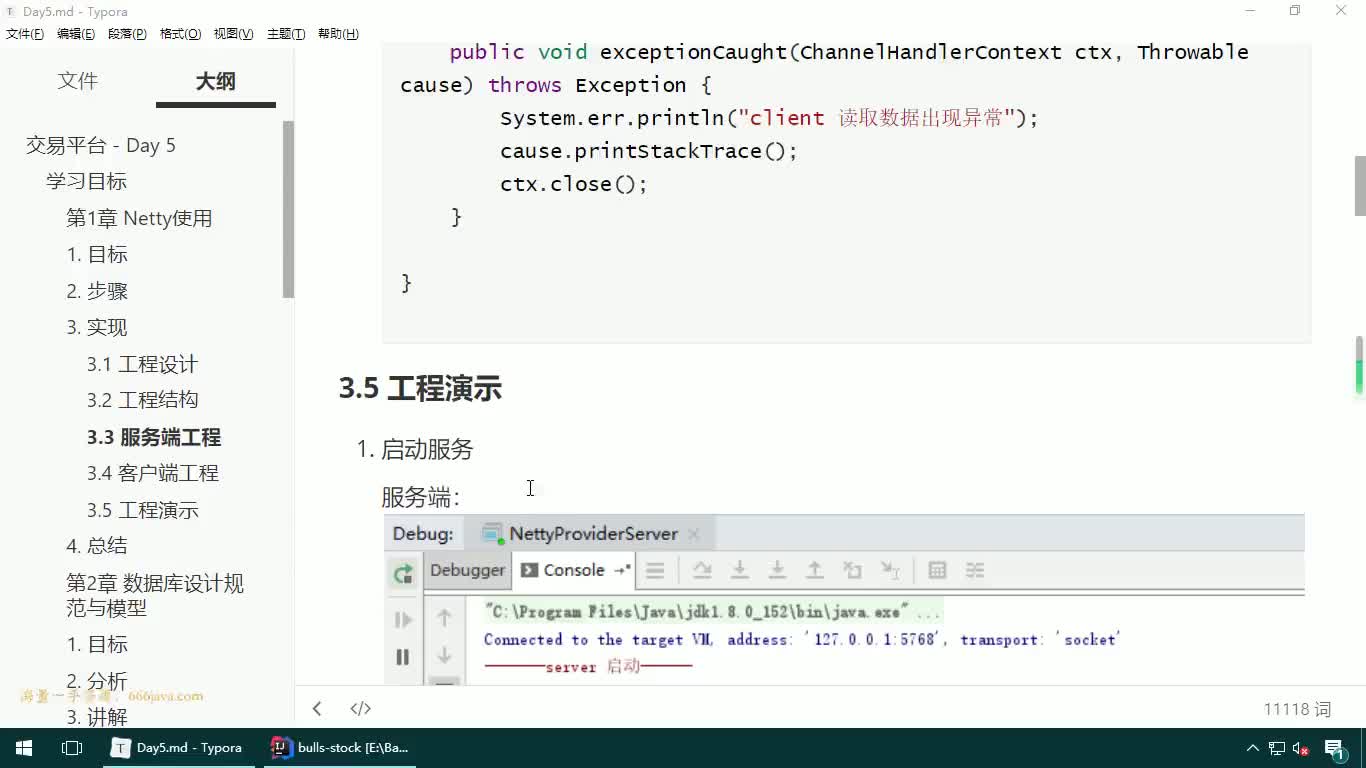Go to outline item 第1章 Netty使用
This screenshot has width=1366, height=768.
(139, 218)
